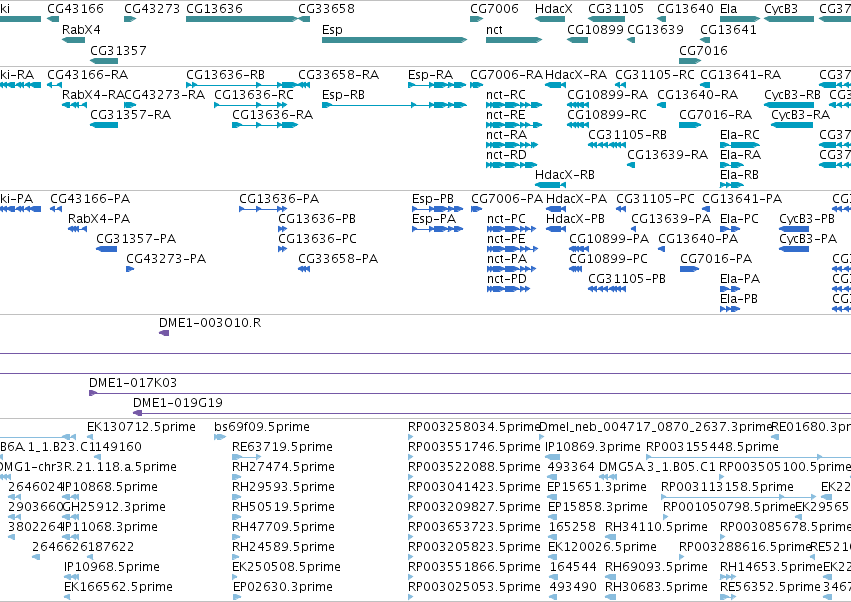
Task: Click the CG10899-RC transcript label
Action: (x=607, y=115)
